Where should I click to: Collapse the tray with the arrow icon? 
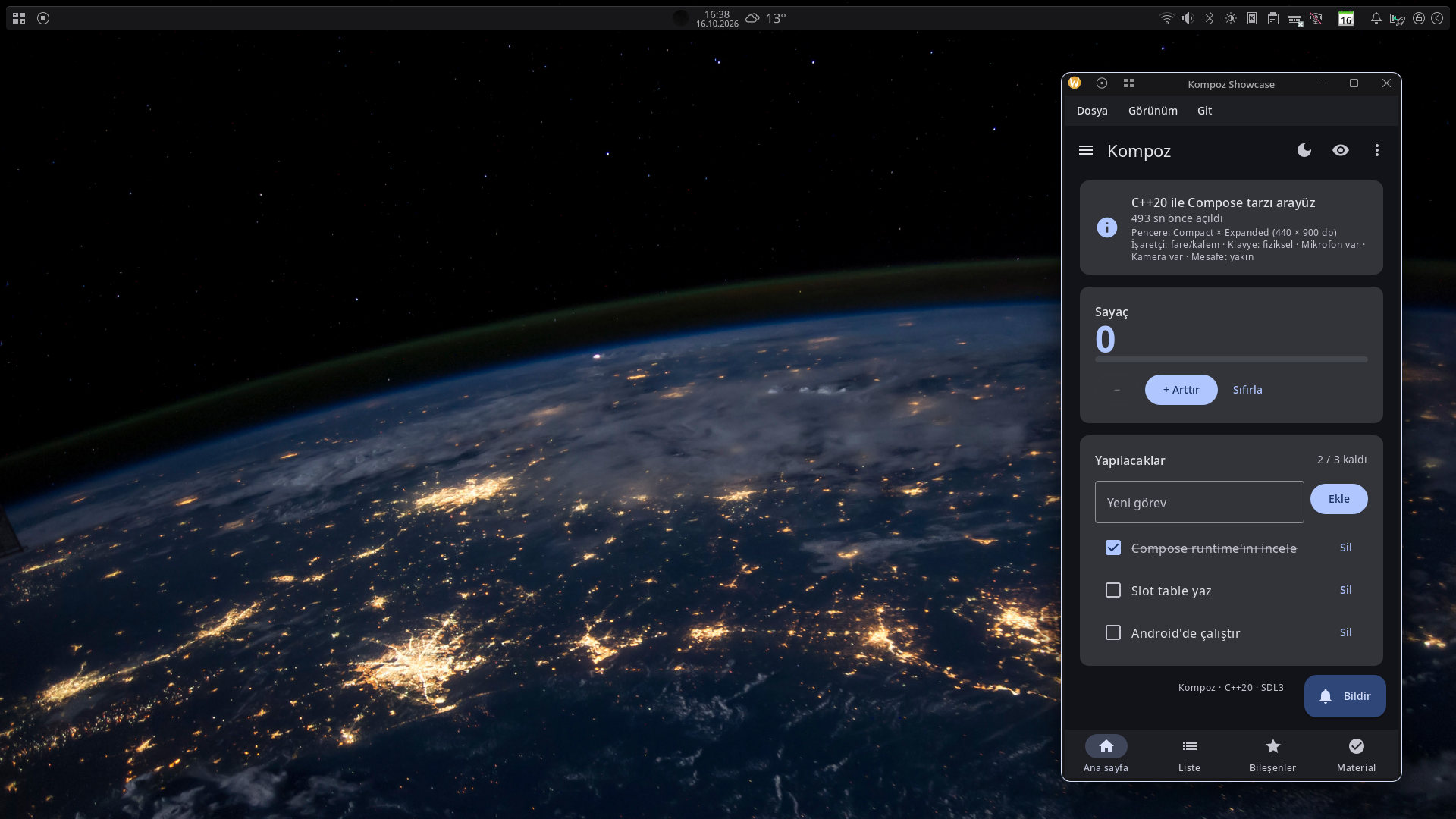[x=1437, y=18]
